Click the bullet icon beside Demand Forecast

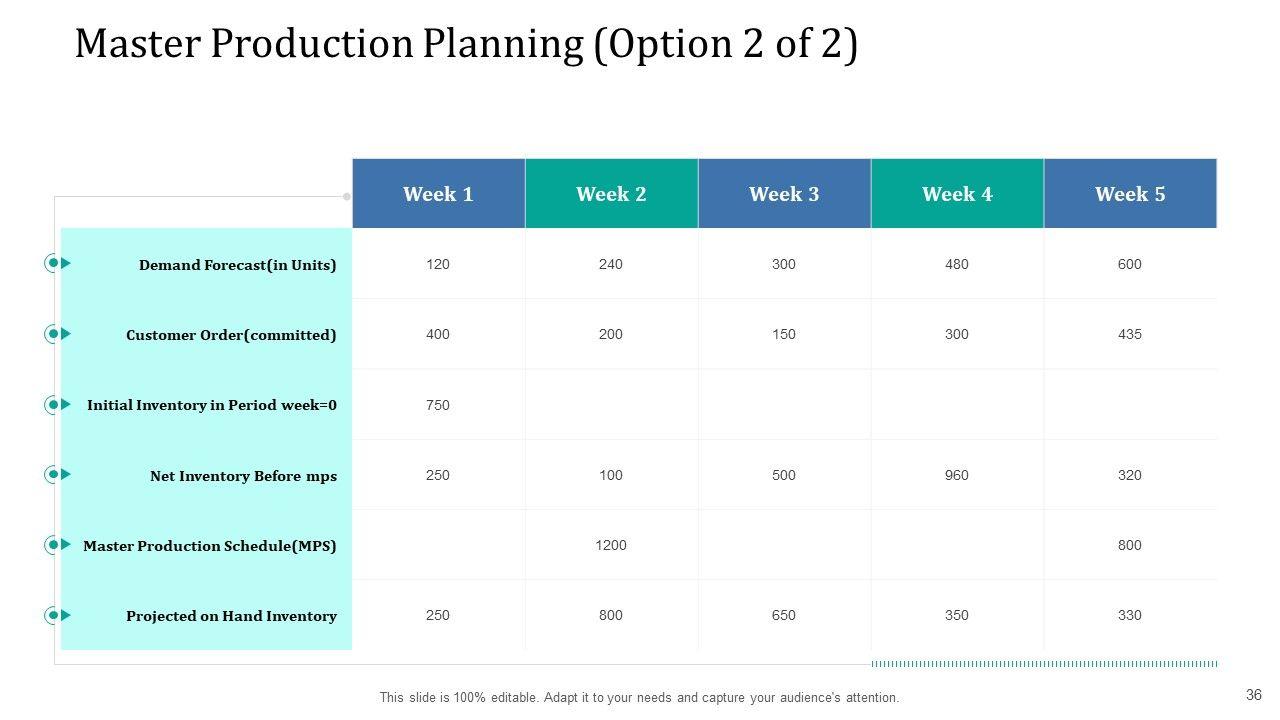(57, 263)
